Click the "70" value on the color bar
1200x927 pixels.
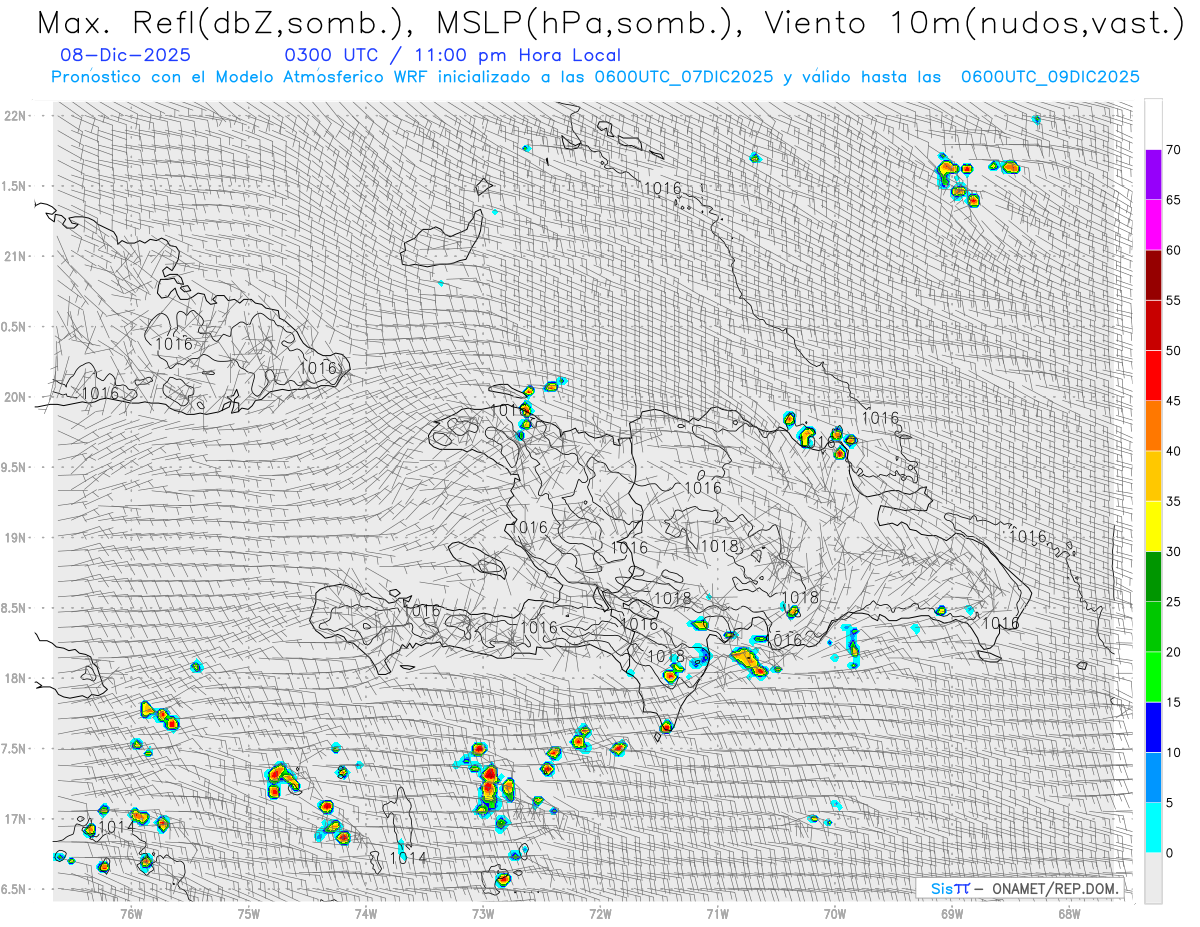pyautogui.click(x=1174, y=150)
